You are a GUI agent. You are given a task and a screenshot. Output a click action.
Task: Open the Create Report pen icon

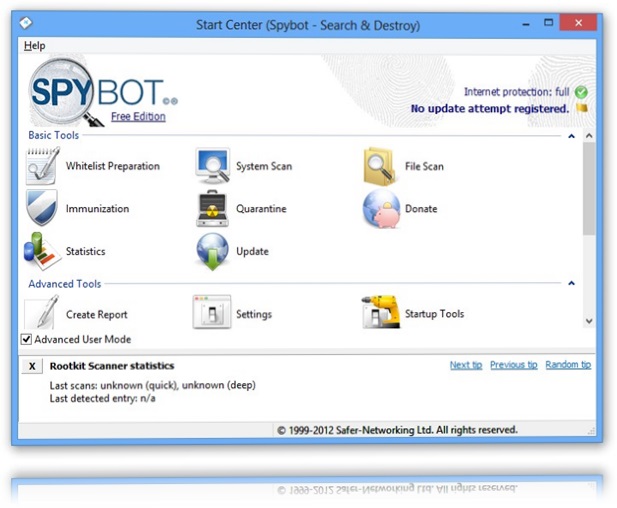42,313
